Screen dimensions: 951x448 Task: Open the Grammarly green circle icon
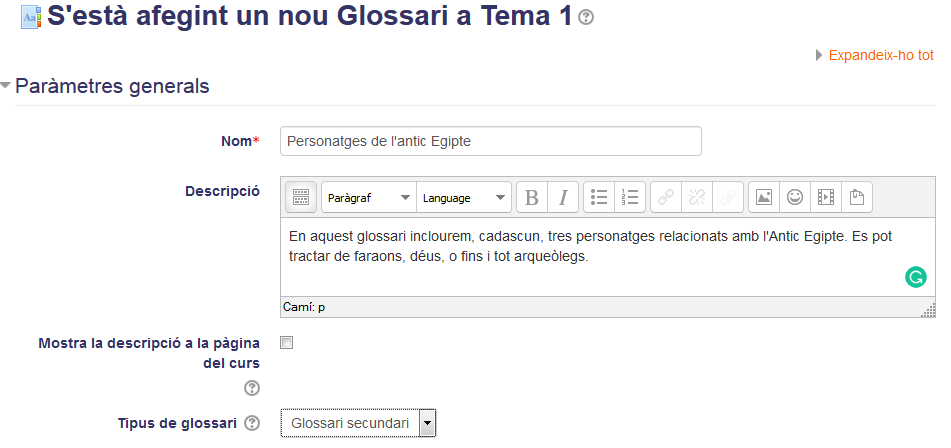coord(915,277)
